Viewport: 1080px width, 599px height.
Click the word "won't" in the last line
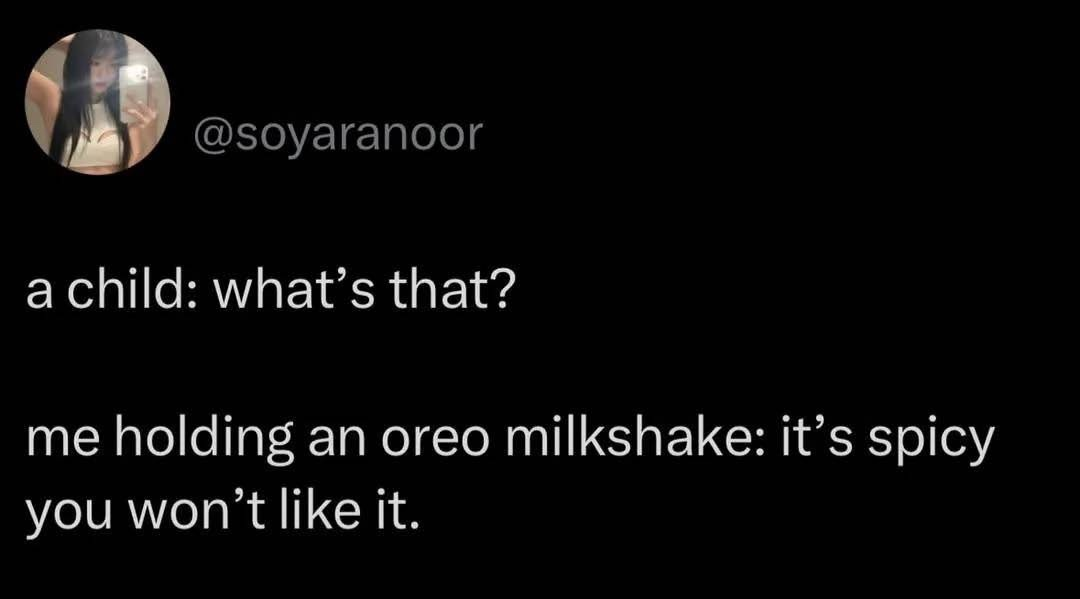[x=191, y=511]
